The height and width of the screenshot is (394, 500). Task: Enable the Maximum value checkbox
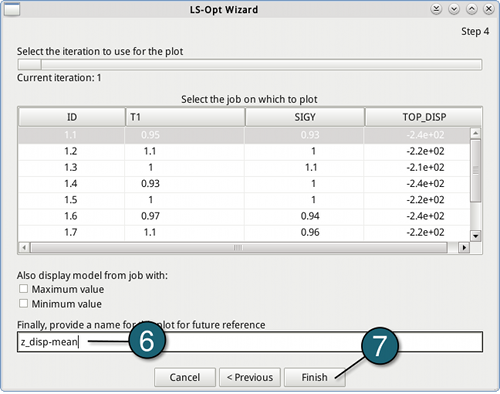(x=23, y=289)
